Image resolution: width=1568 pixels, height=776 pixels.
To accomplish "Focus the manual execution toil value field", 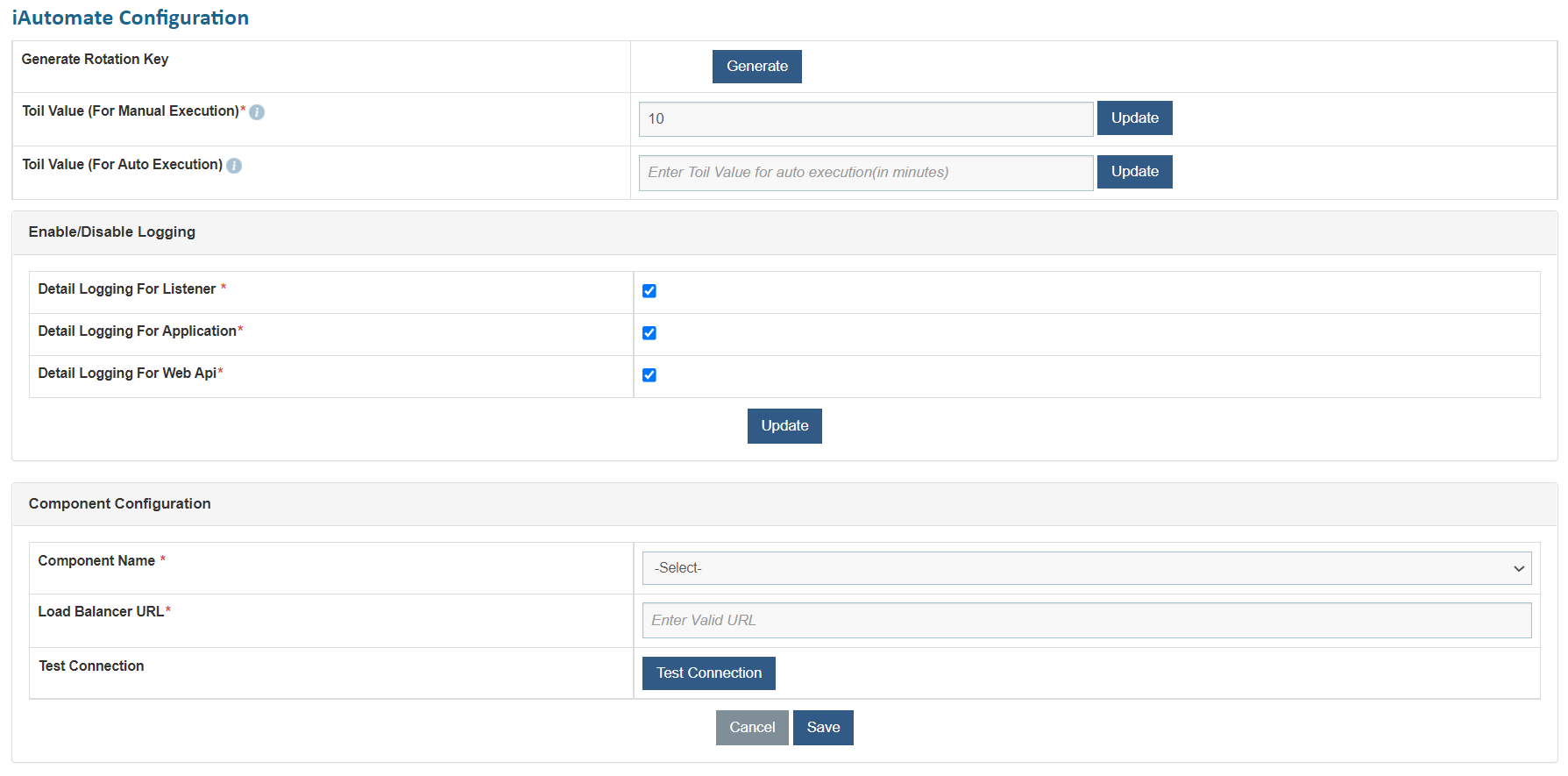I will pyautogui.click(x=866, y=119).
